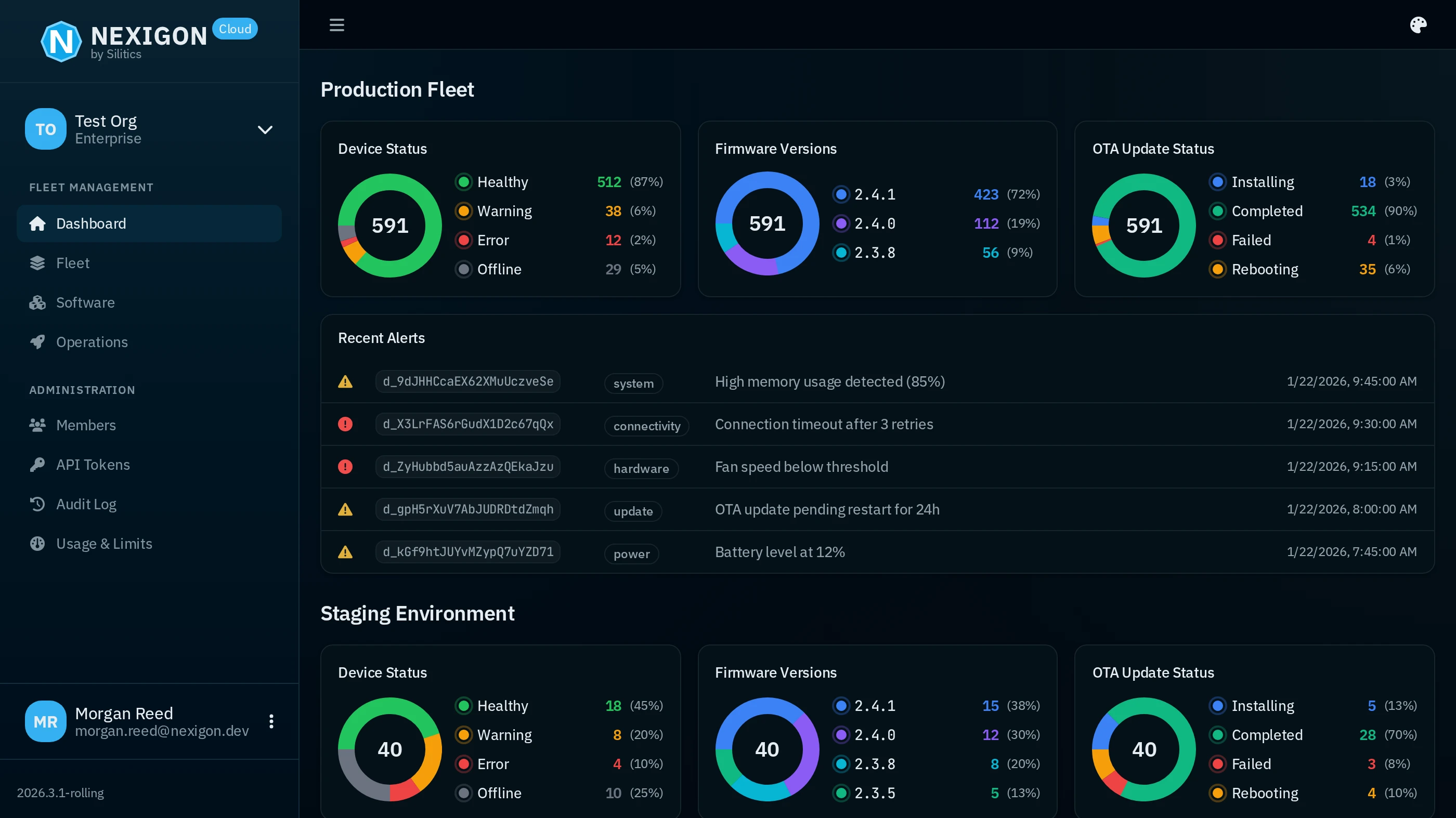Click warning icon on battery level alert

345,552
